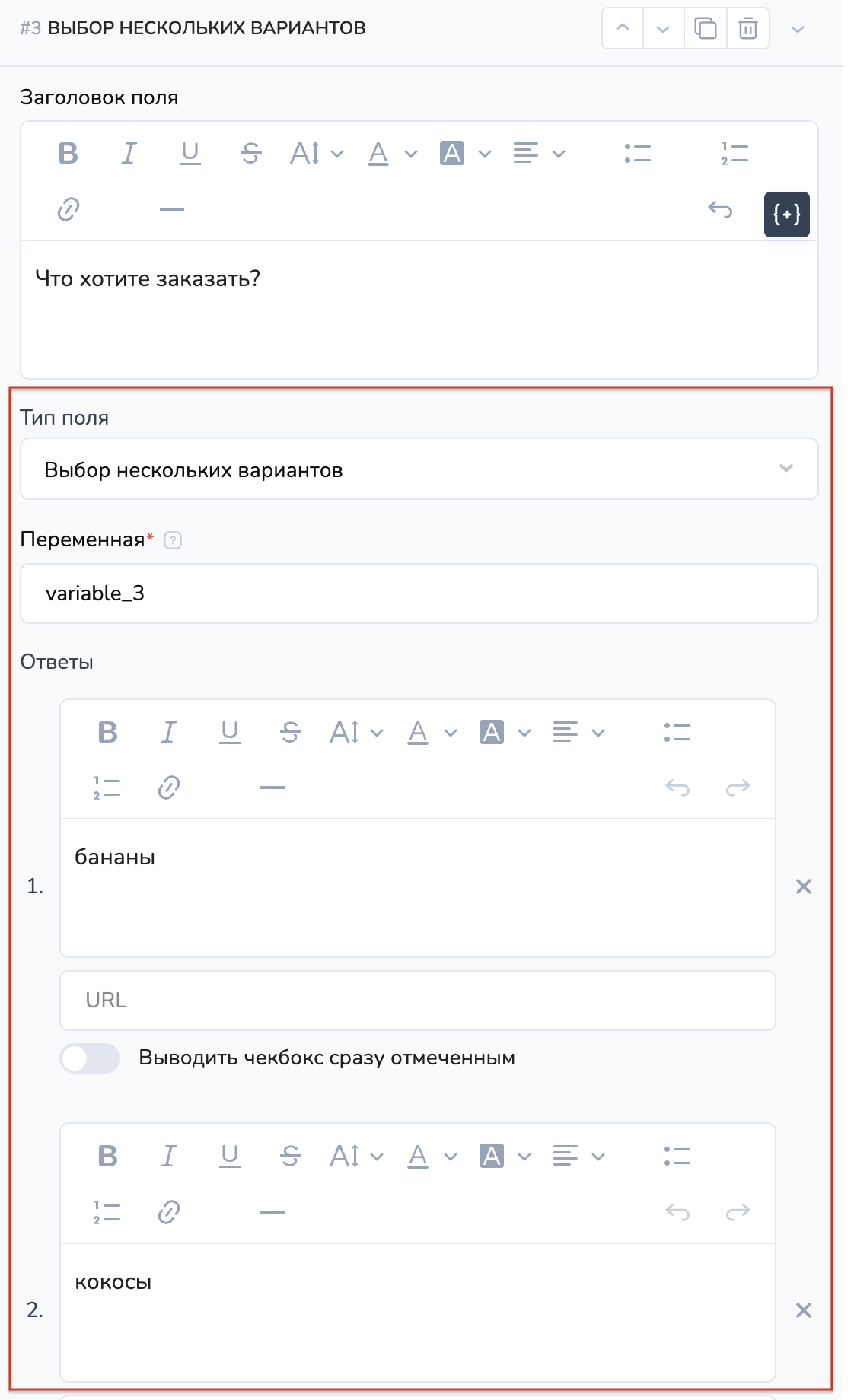Screen dimensions: 854x1400
Task: Open the 'Тип поля' dropdown
Action: tap(419, 469)
